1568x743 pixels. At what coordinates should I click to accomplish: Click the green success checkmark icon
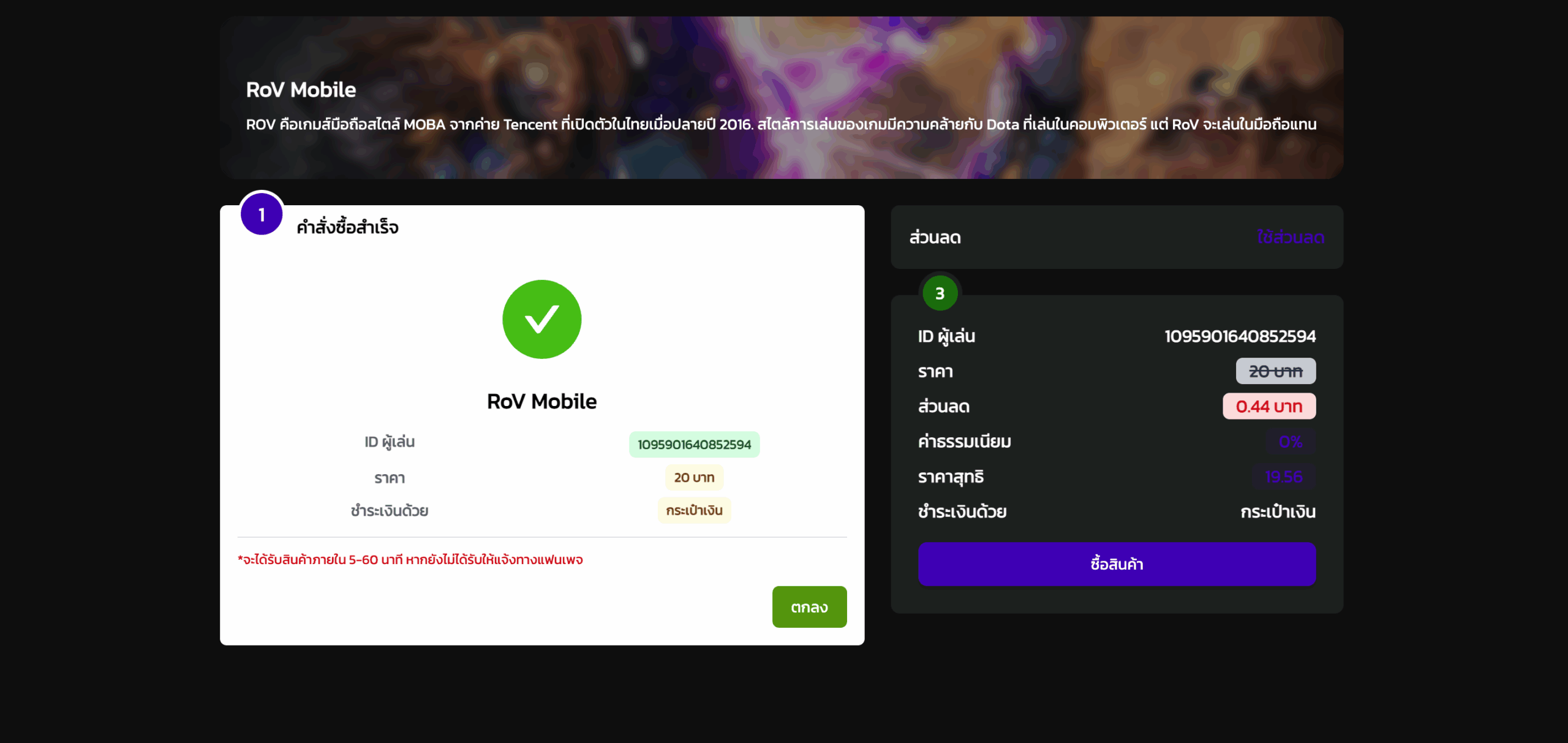point(541,319)
